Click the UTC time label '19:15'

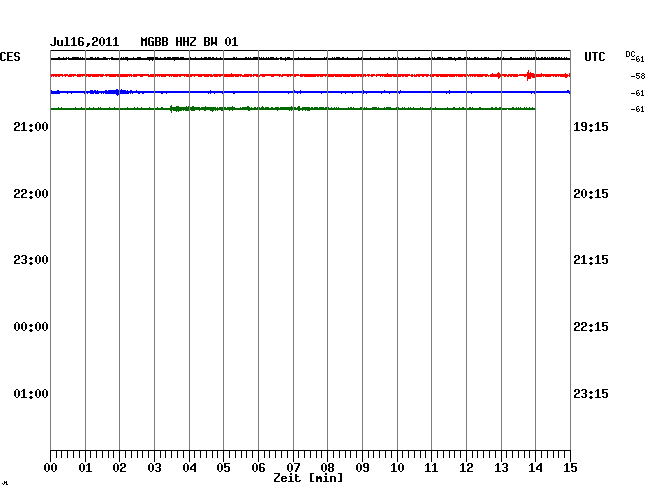591,127
